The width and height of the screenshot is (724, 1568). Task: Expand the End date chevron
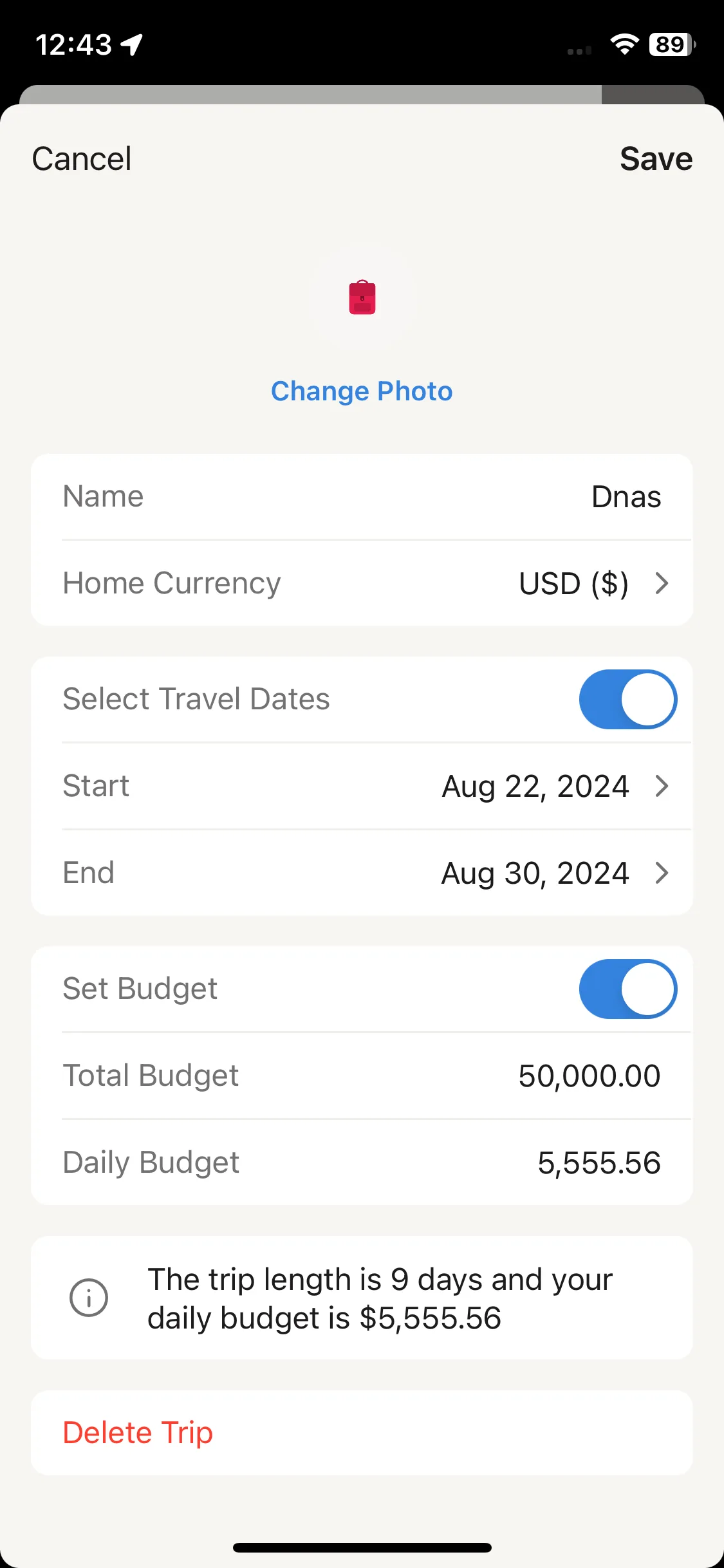[x=662, y=873]
